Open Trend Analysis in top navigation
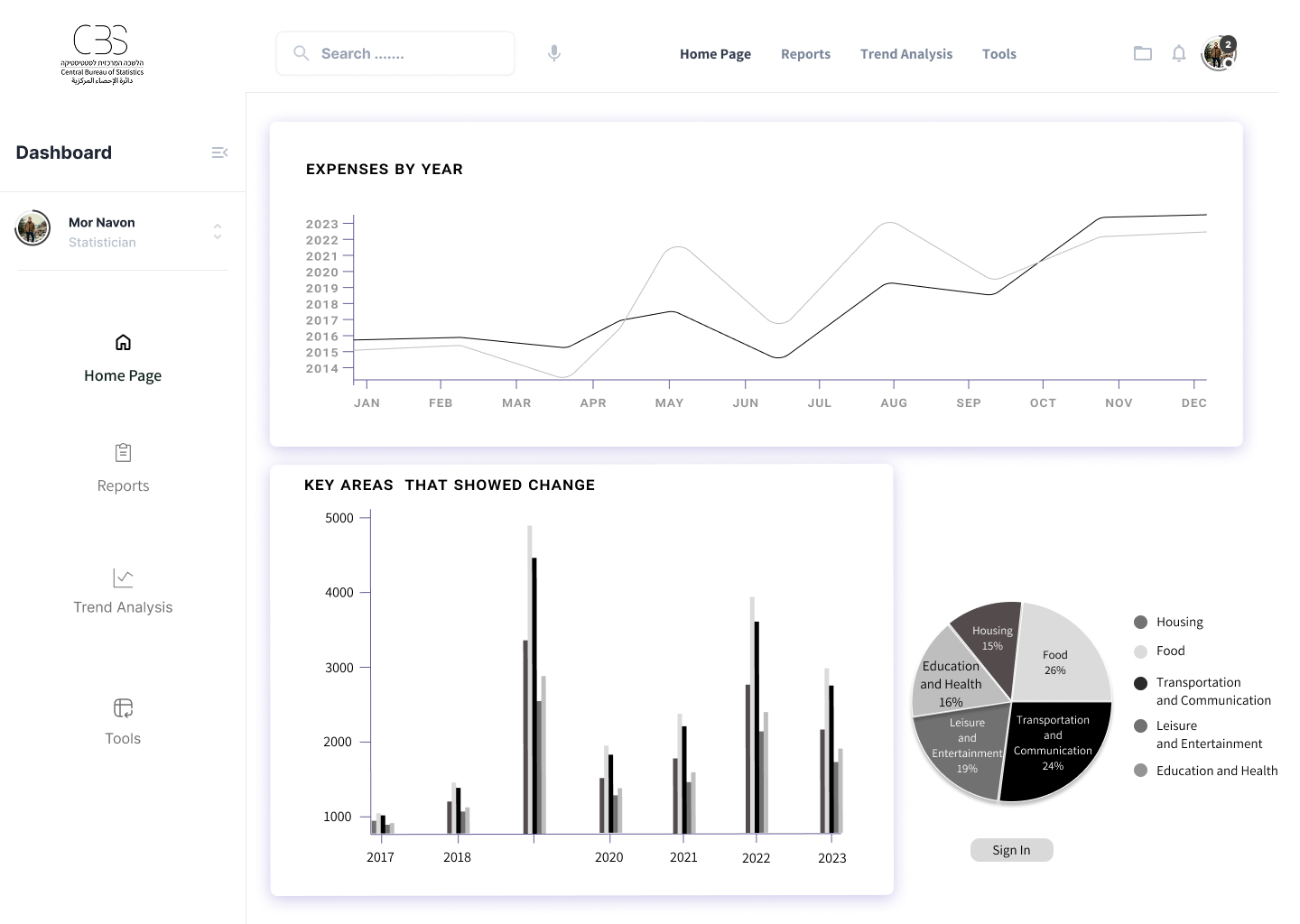This screenshot has height=924, width=1300. 905,54
